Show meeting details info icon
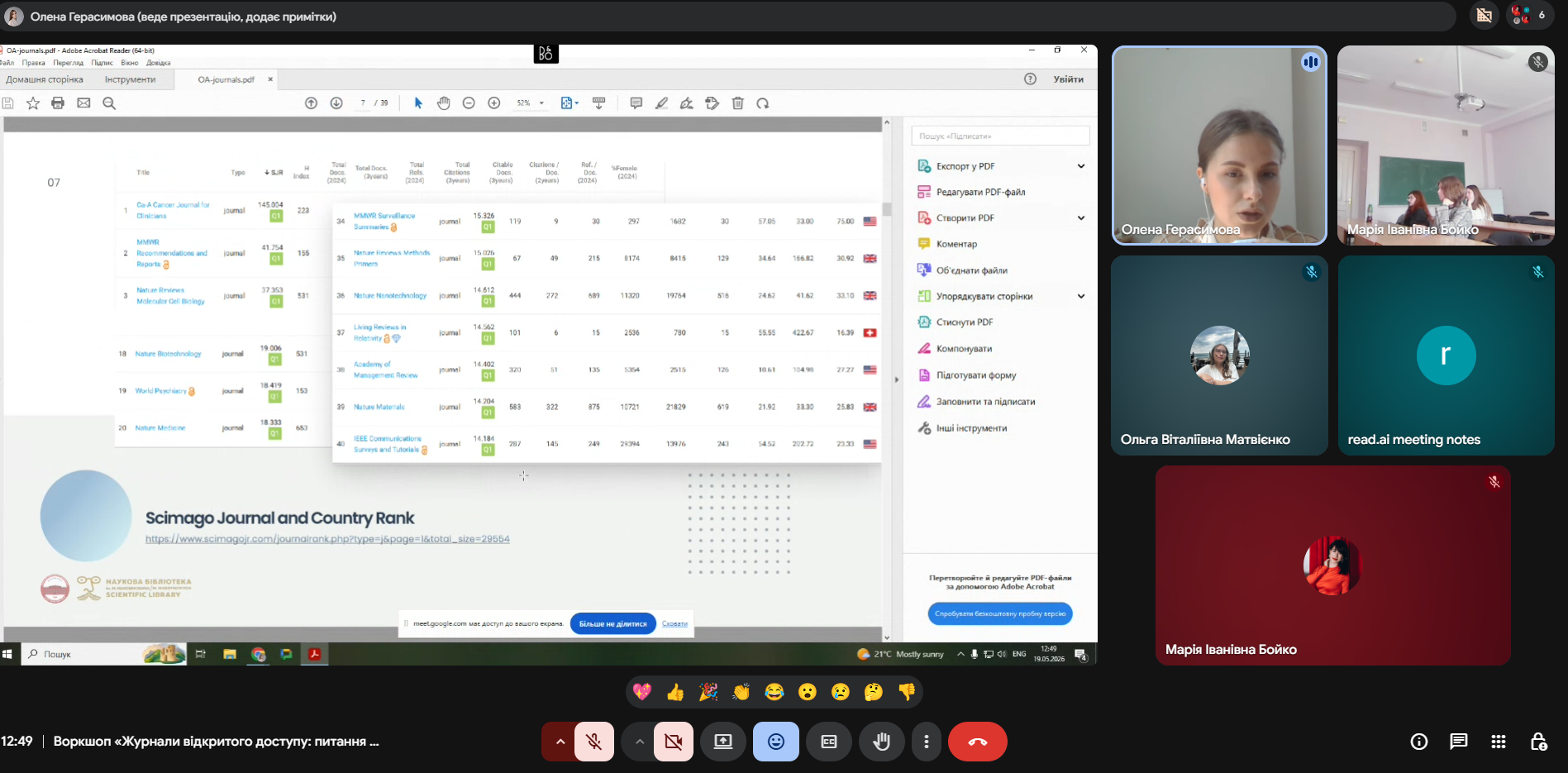 [1419, 742]
